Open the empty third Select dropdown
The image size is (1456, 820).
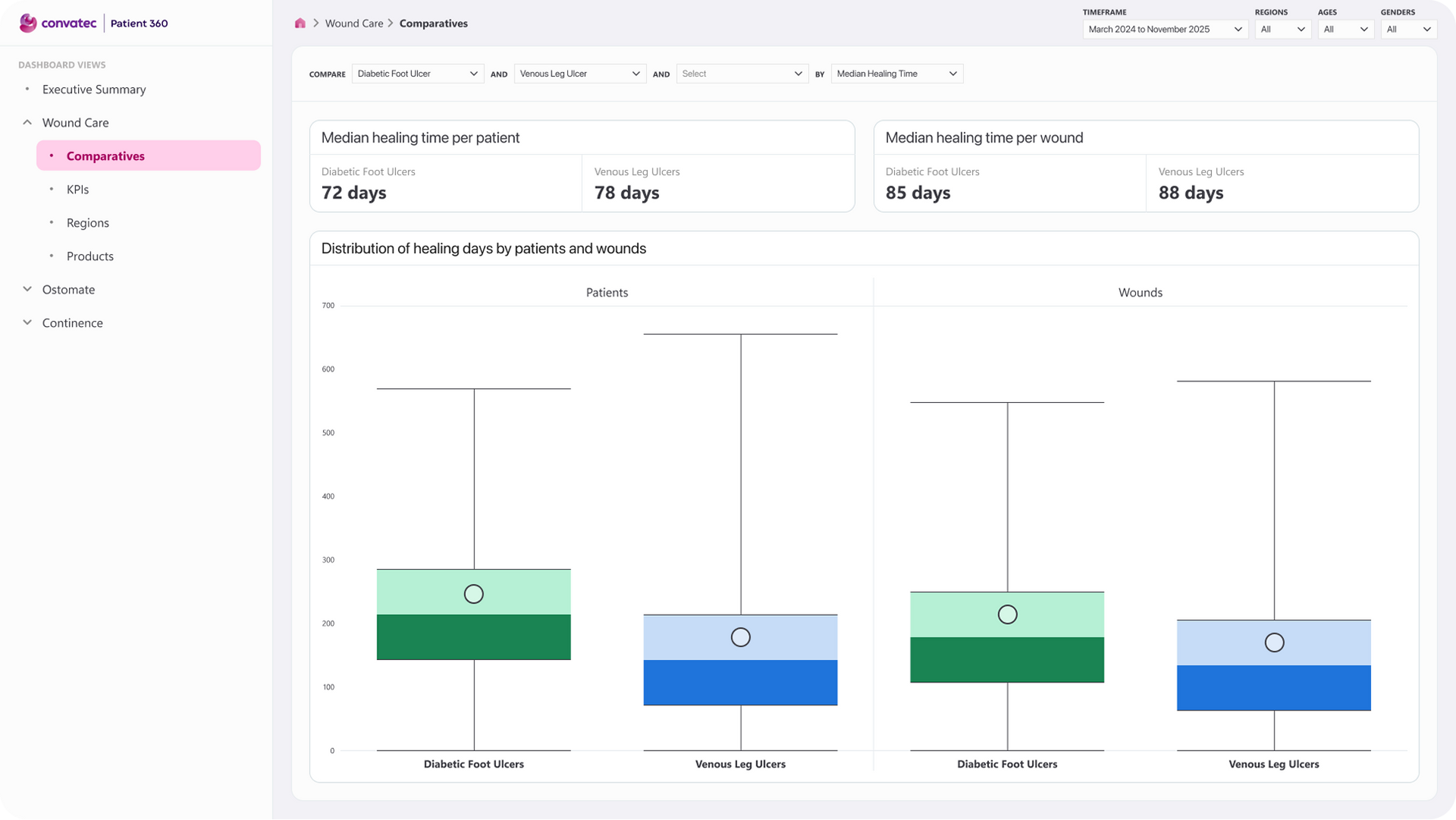click(x=742, y=74)
